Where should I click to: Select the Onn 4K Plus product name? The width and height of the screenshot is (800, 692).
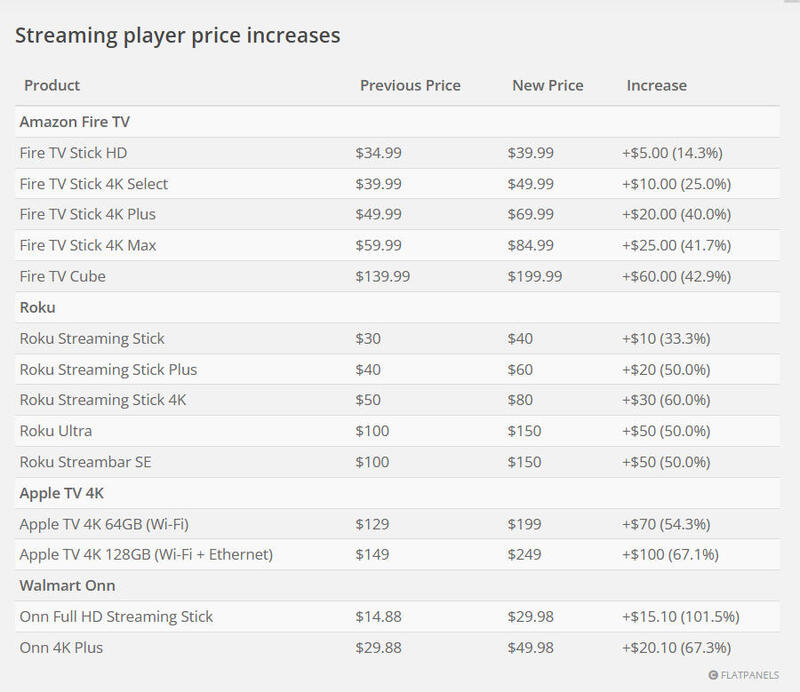pos(61,648)
